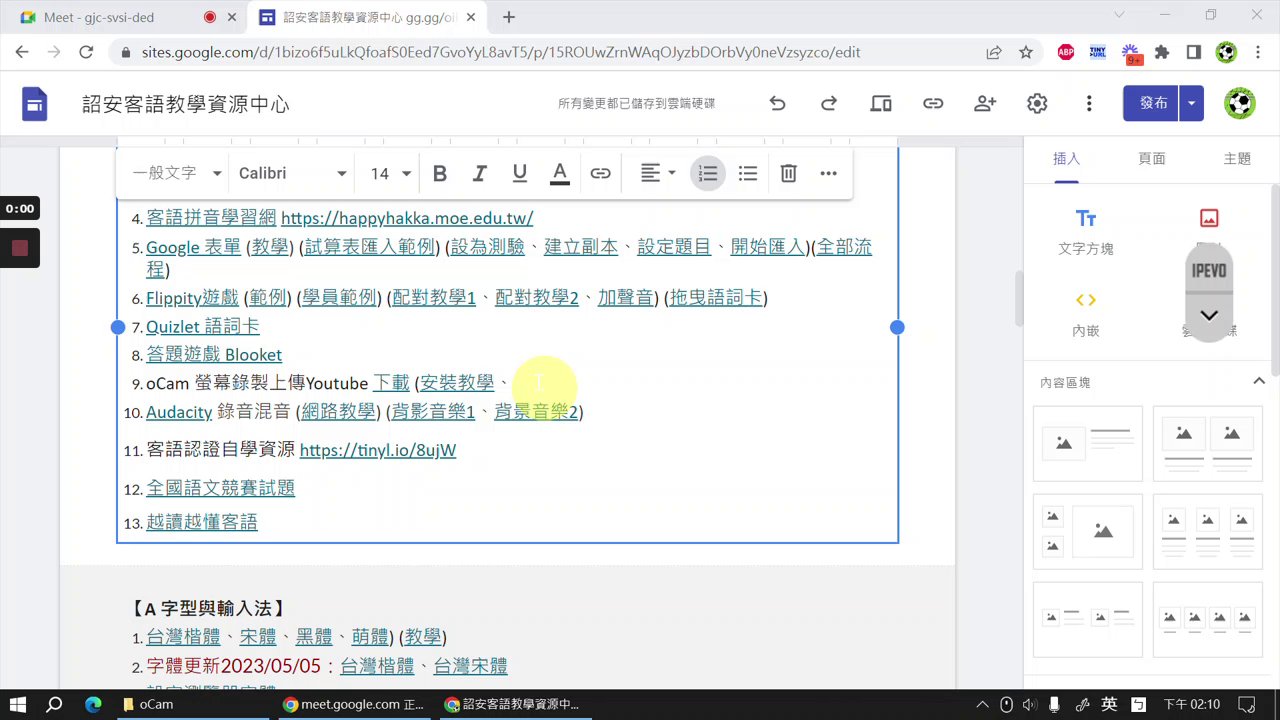Insert a 文字方塊 text box
1280x720 pixels.
coord(1086,232)
